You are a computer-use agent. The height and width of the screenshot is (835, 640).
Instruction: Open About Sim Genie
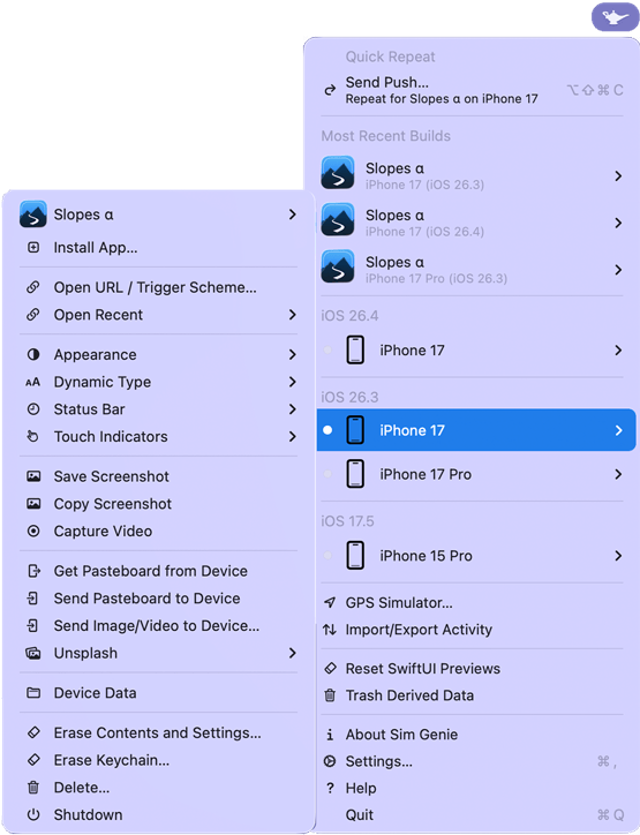(x=472, y=734)
